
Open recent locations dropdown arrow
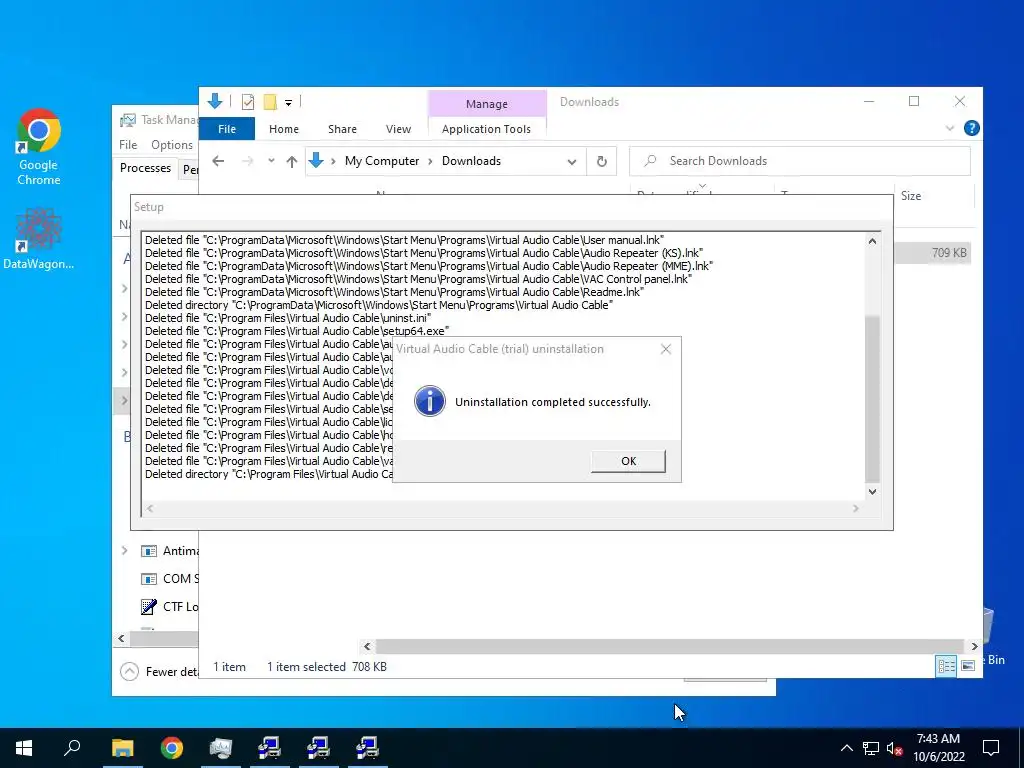[x=271, y=161]
